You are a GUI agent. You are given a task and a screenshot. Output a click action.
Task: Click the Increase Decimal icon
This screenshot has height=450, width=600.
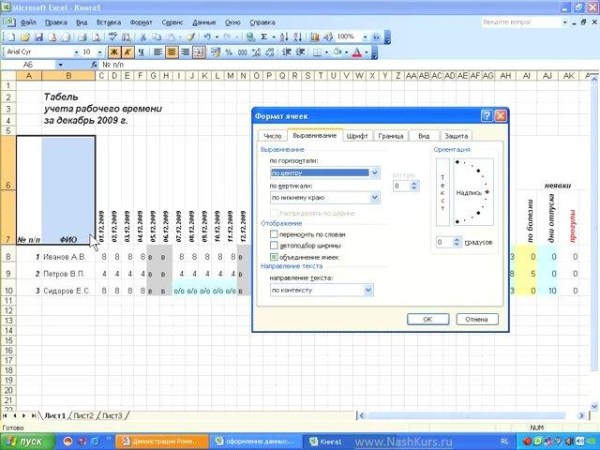tap(256, 52)
